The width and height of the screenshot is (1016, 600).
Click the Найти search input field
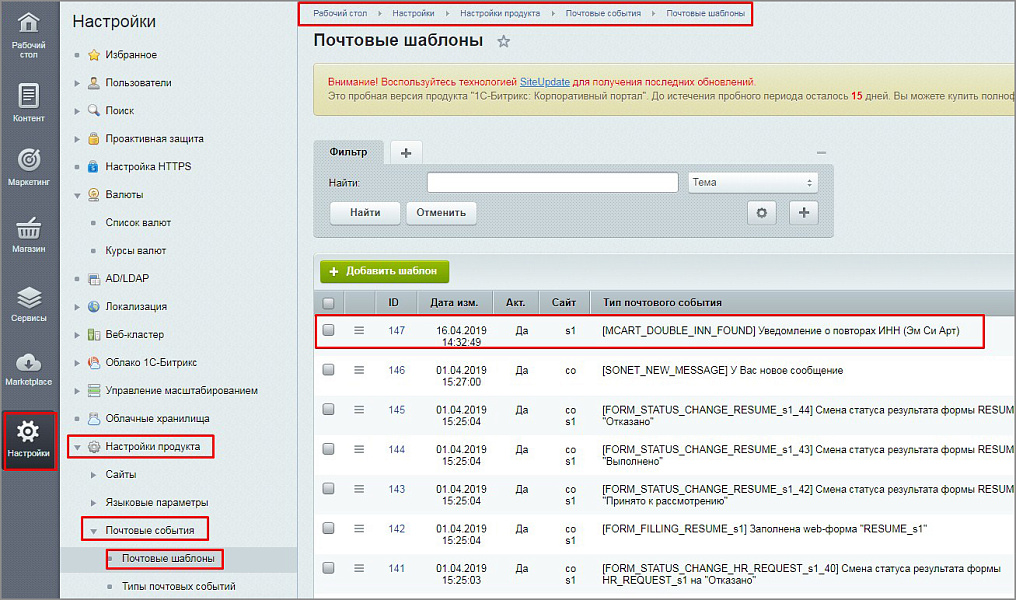(x=552, y=182)
